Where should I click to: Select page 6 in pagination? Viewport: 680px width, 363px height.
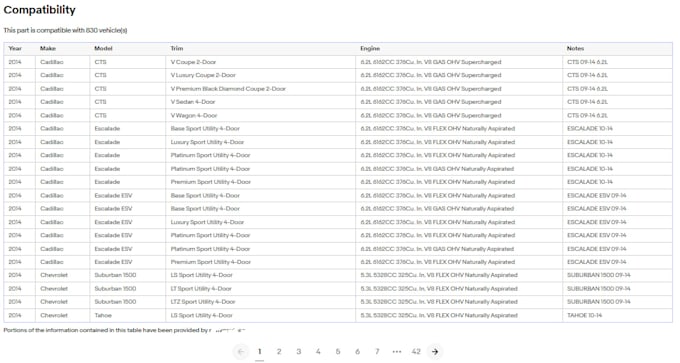click(x=357, y=351)
